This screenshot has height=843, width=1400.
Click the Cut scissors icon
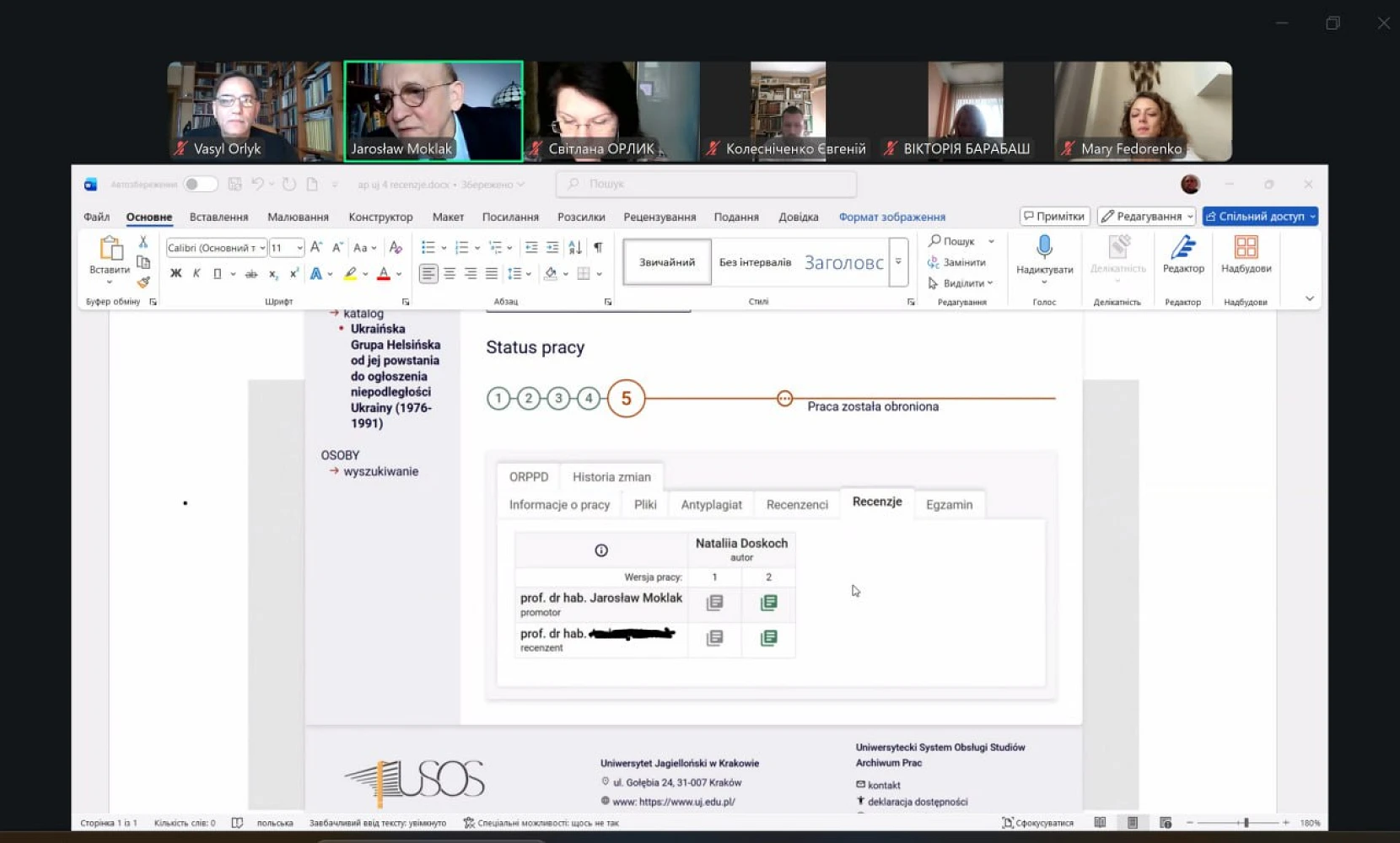(143, 242)
